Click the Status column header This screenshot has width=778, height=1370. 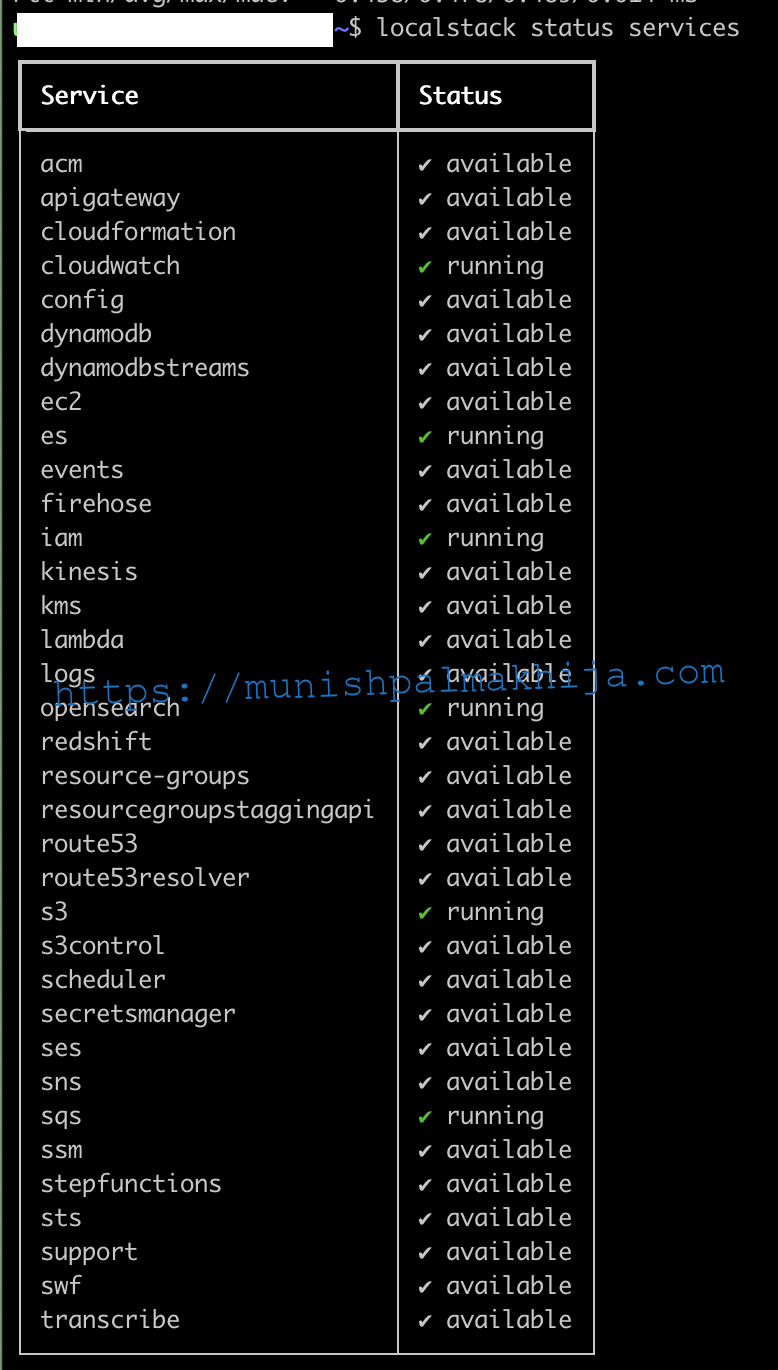pyautogui.click(x=460, y=95)
